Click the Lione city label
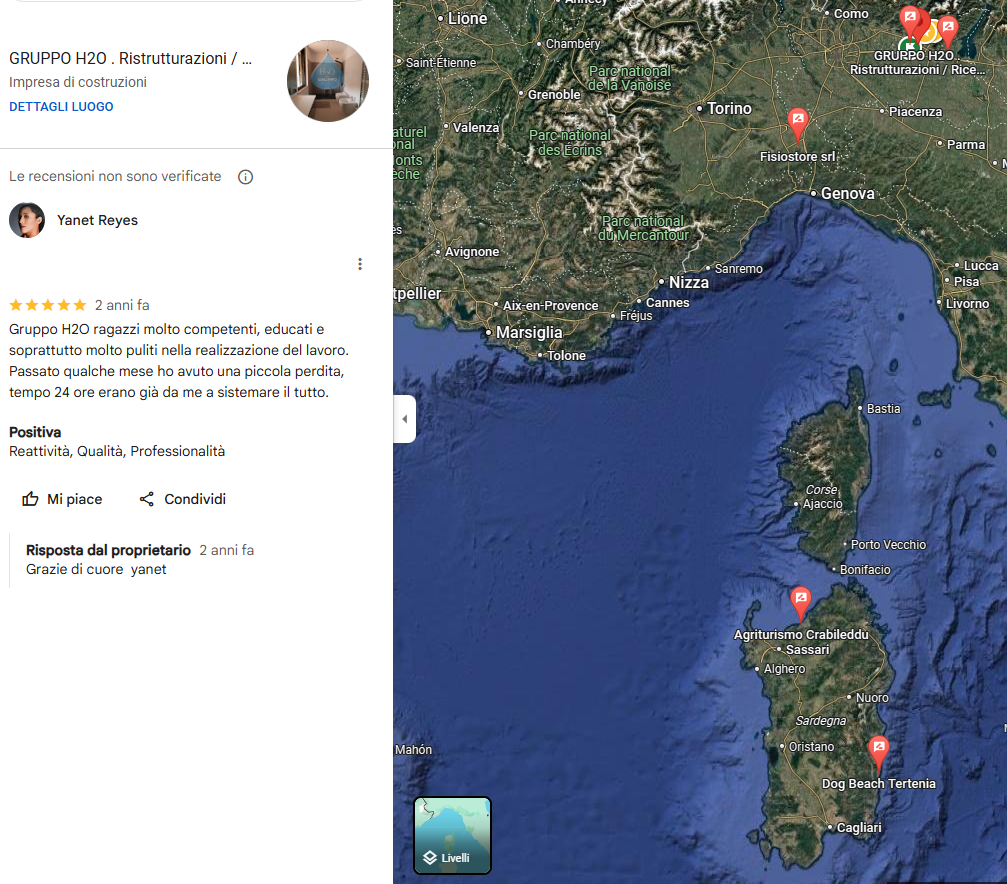Viewport: 1007px width, 884px height. [467, 19]
